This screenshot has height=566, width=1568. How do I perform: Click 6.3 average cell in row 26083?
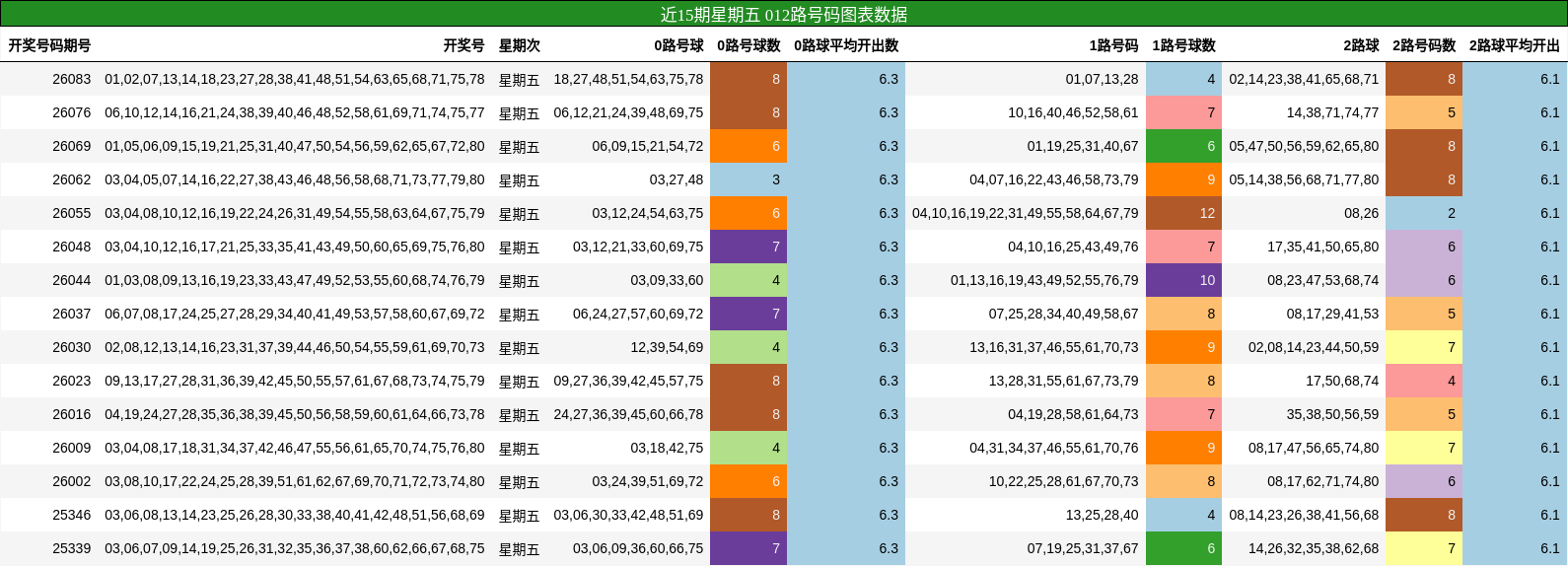[846, 79]
